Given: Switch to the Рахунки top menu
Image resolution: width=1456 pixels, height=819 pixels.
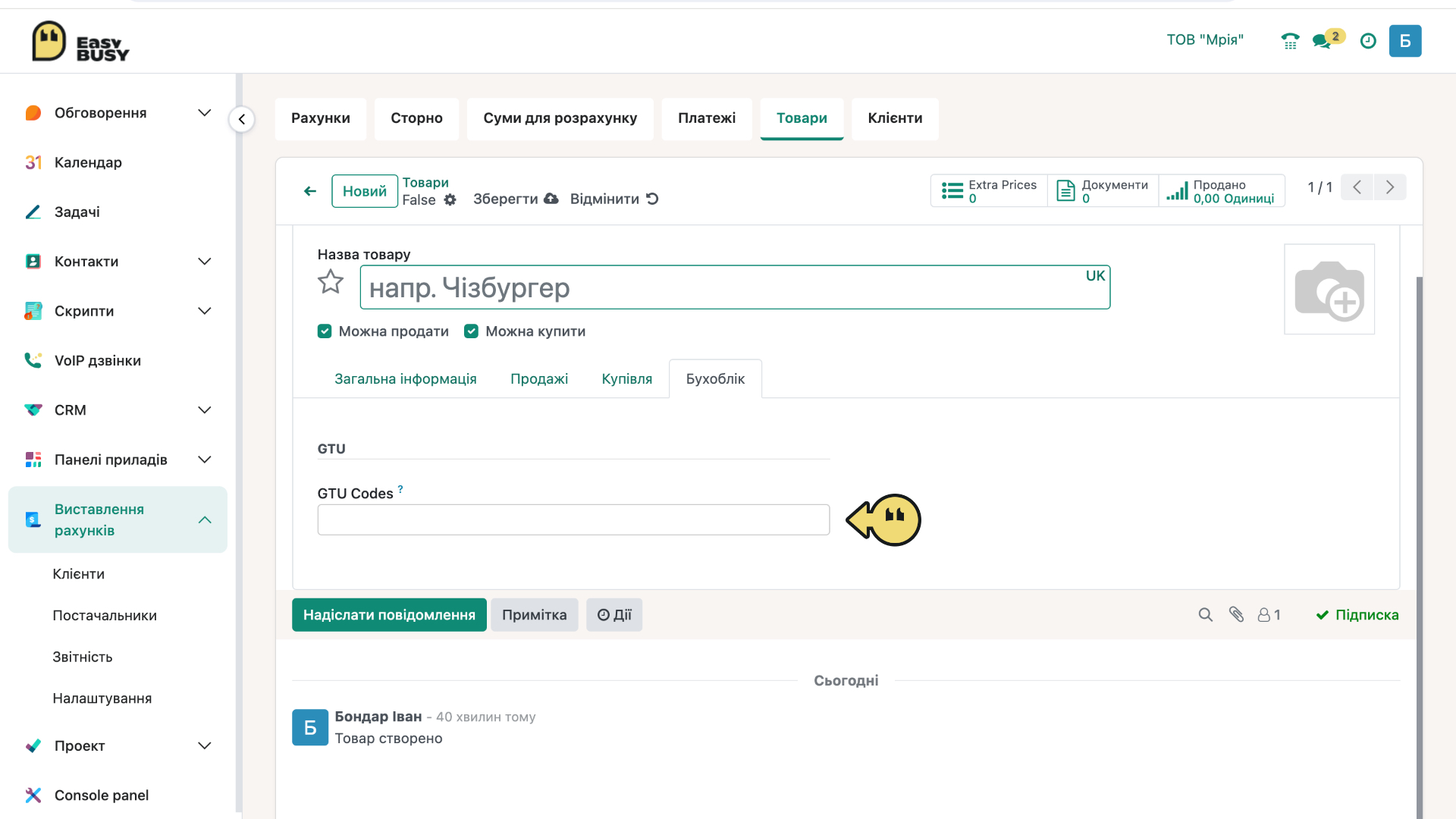Looking at the screenshot, I should click(x=321, y=119).
